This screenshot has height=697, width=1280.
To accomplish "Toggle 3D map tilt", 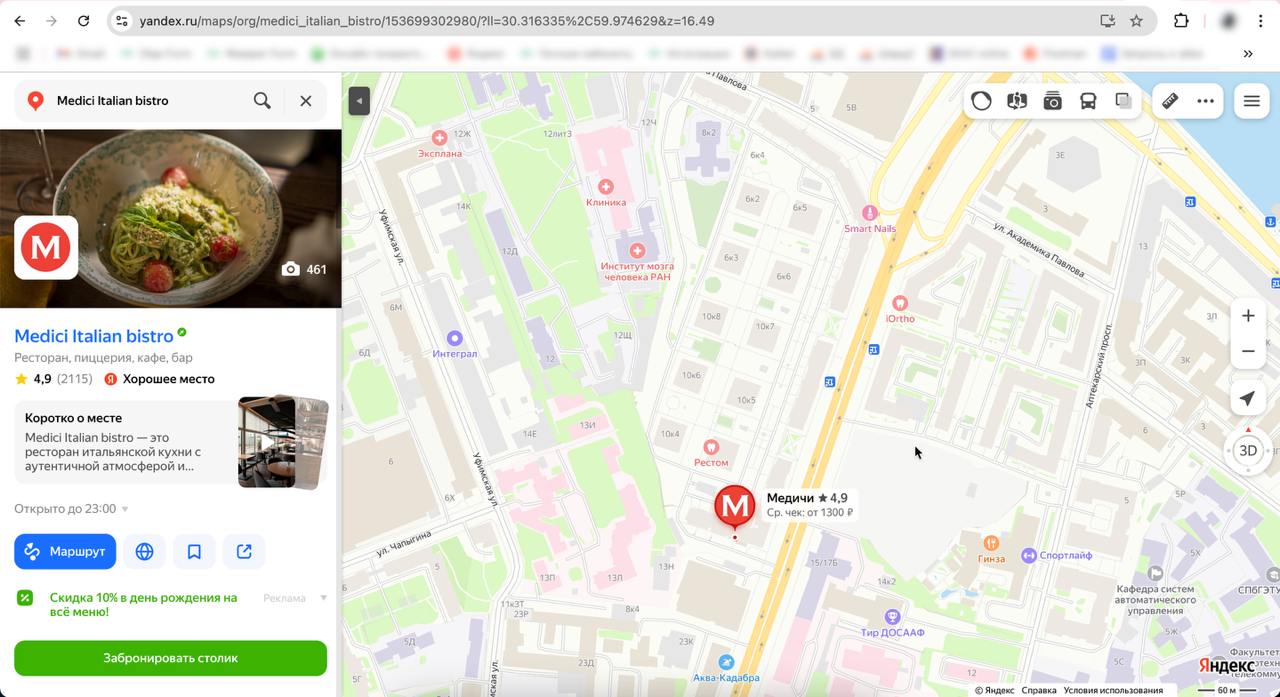I will (1248, 450).
